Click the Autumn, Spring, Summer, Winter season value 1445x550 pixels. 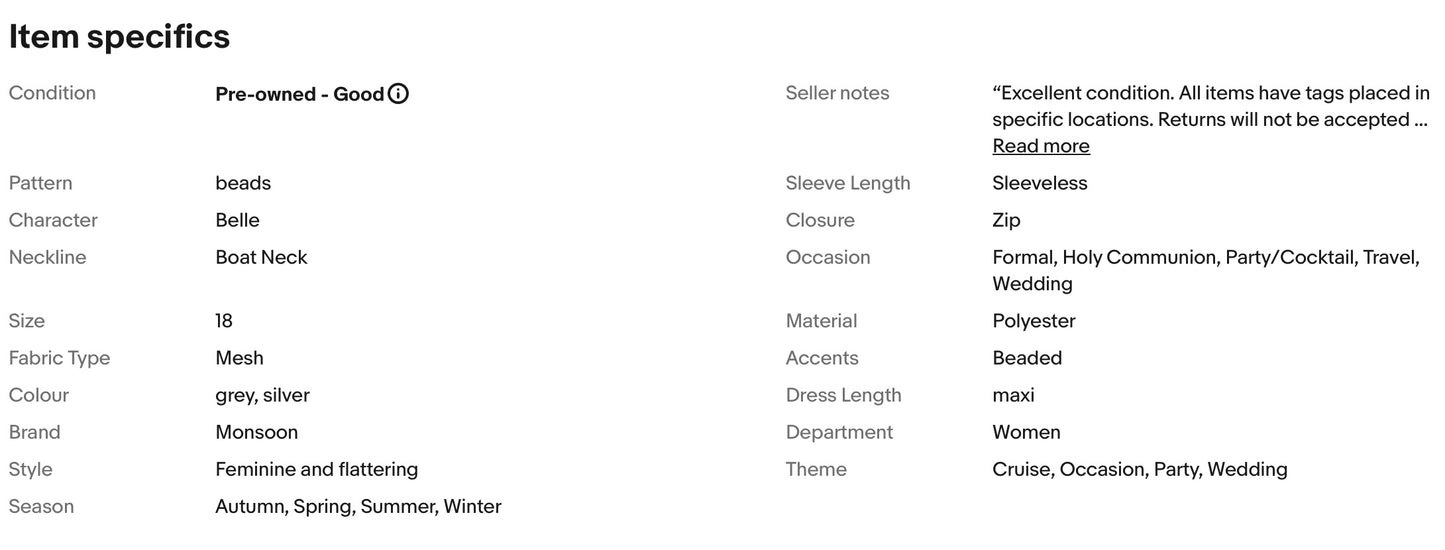(358, 506)
